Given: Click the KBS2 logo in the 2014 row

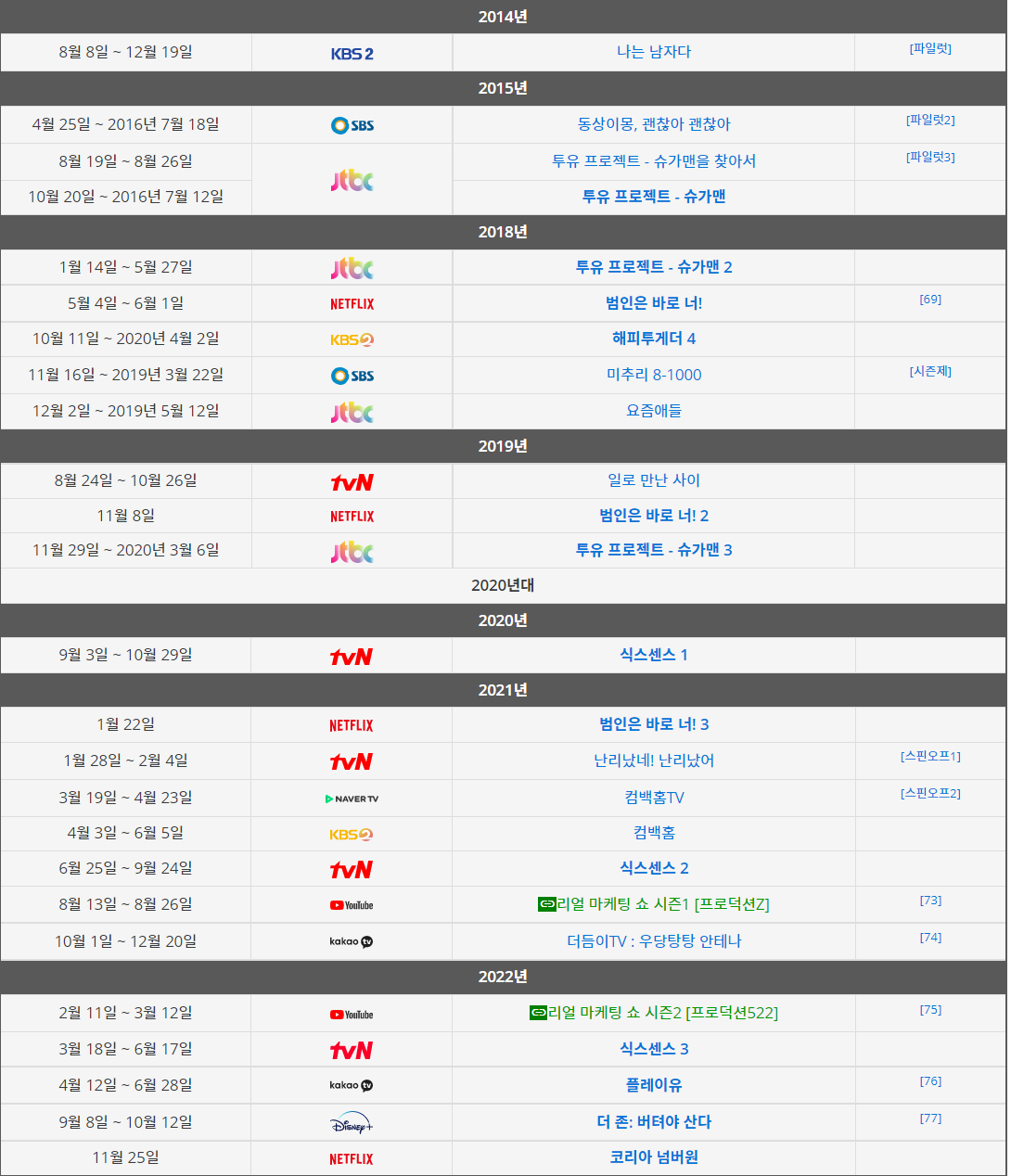Looking at the screenshot, I should (x=352, y=54).
